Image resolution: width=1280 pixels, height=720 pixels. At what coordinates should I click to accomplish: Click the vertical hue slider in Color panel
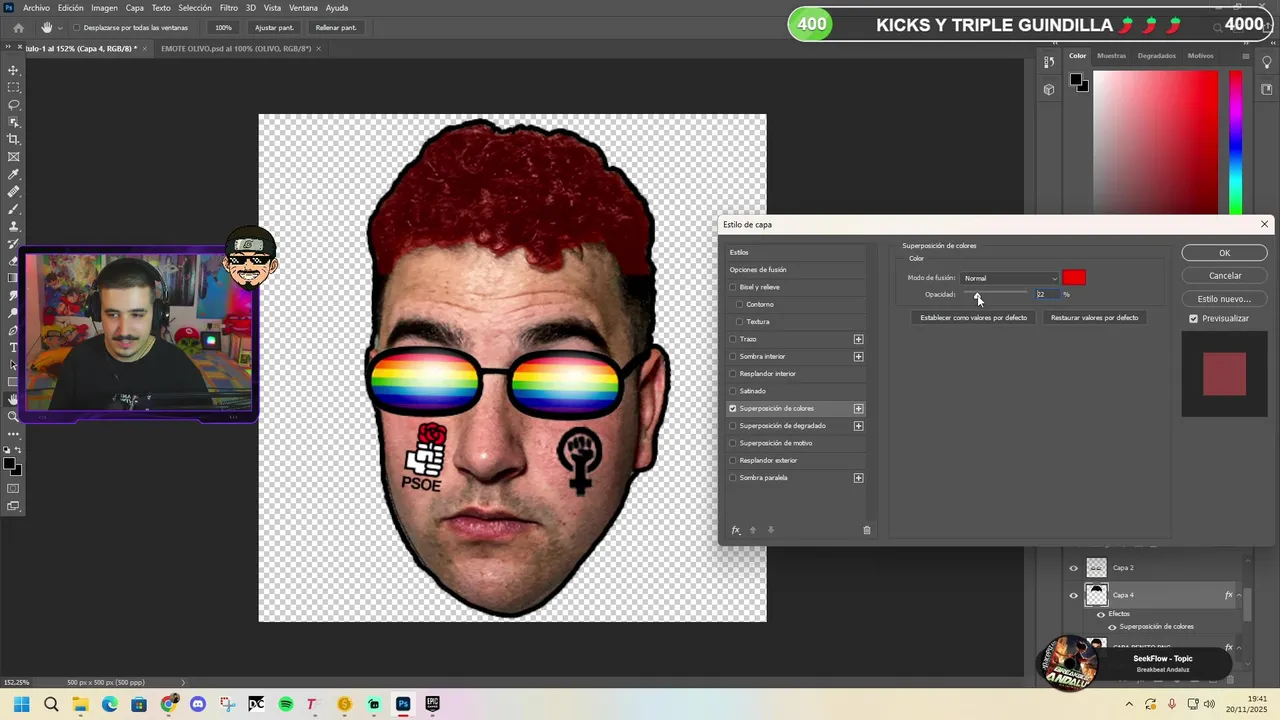click(1236, 140)
